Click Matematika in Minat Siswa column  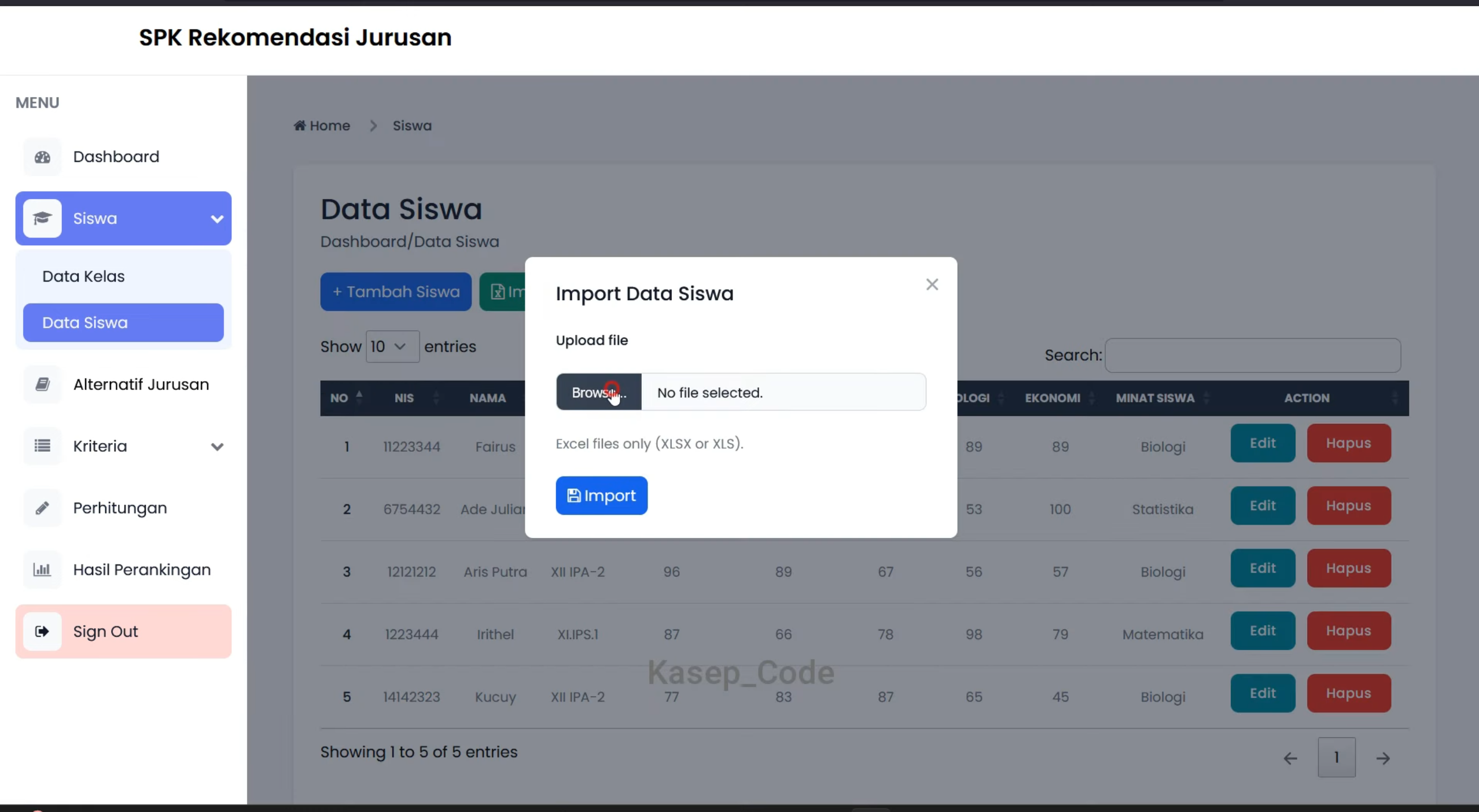pos(1162,634)
